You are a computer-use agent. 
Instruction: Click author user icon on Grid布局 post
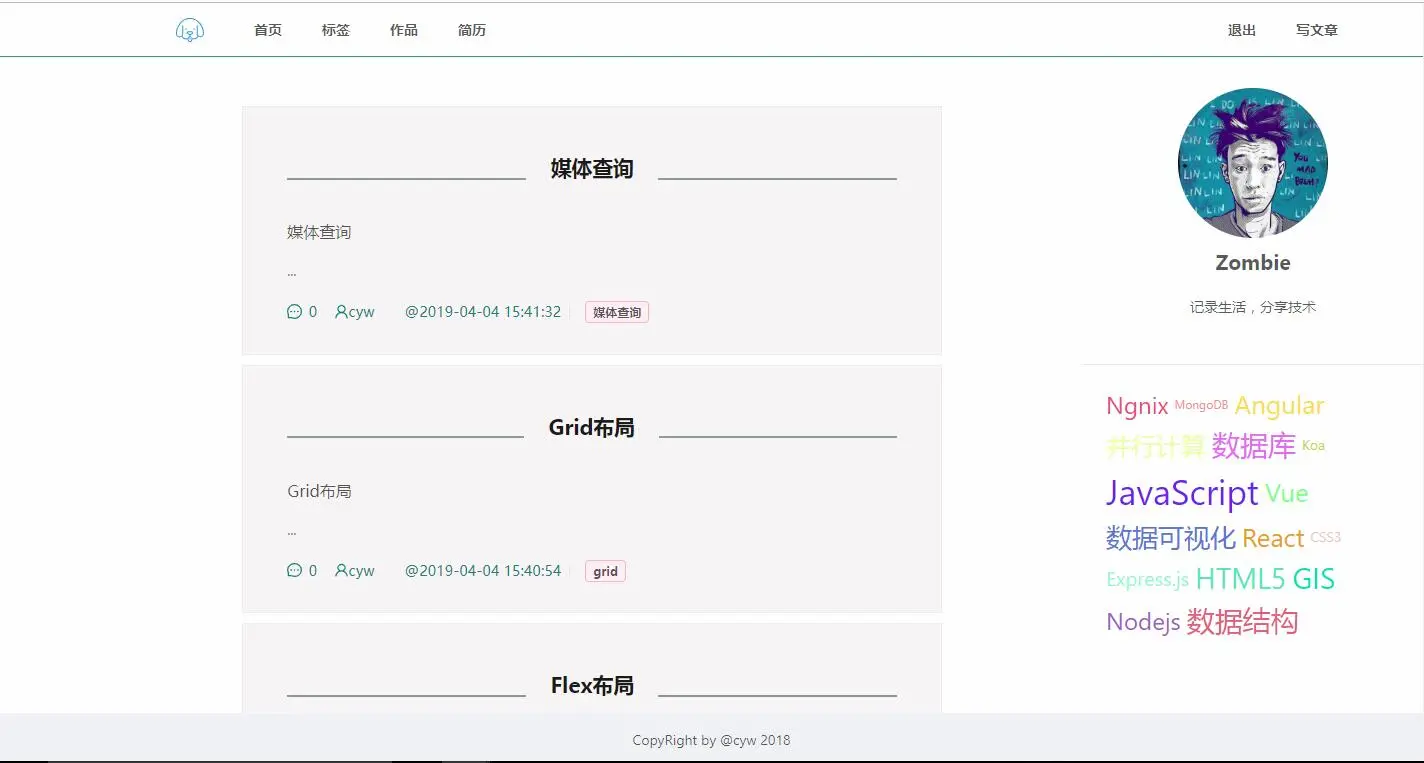(x=341, y=571)
